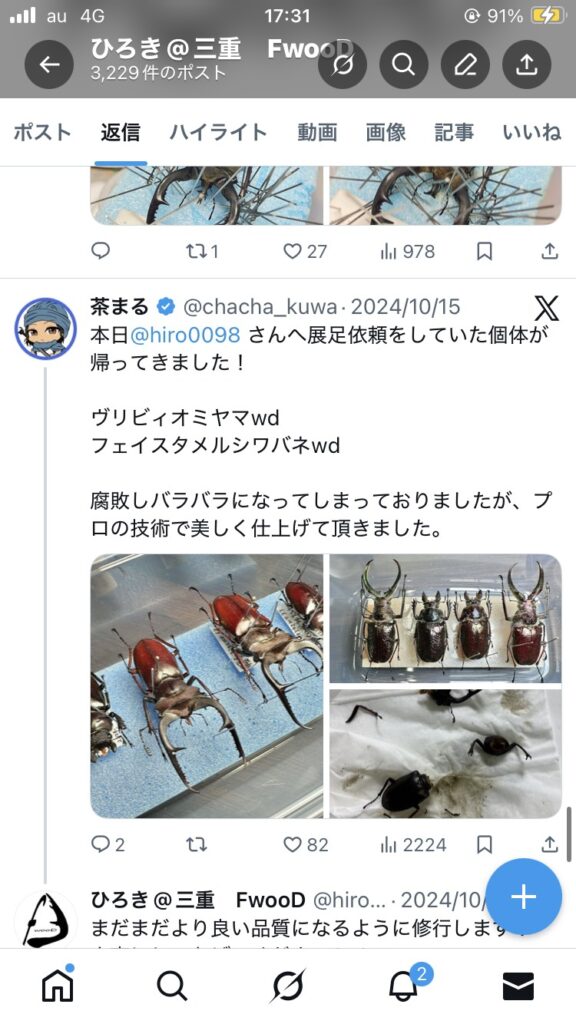Open the @hiro0098 mention link
Viewport: 576px width, 1024px height.
pyautogui.click(x=185, y=335)
